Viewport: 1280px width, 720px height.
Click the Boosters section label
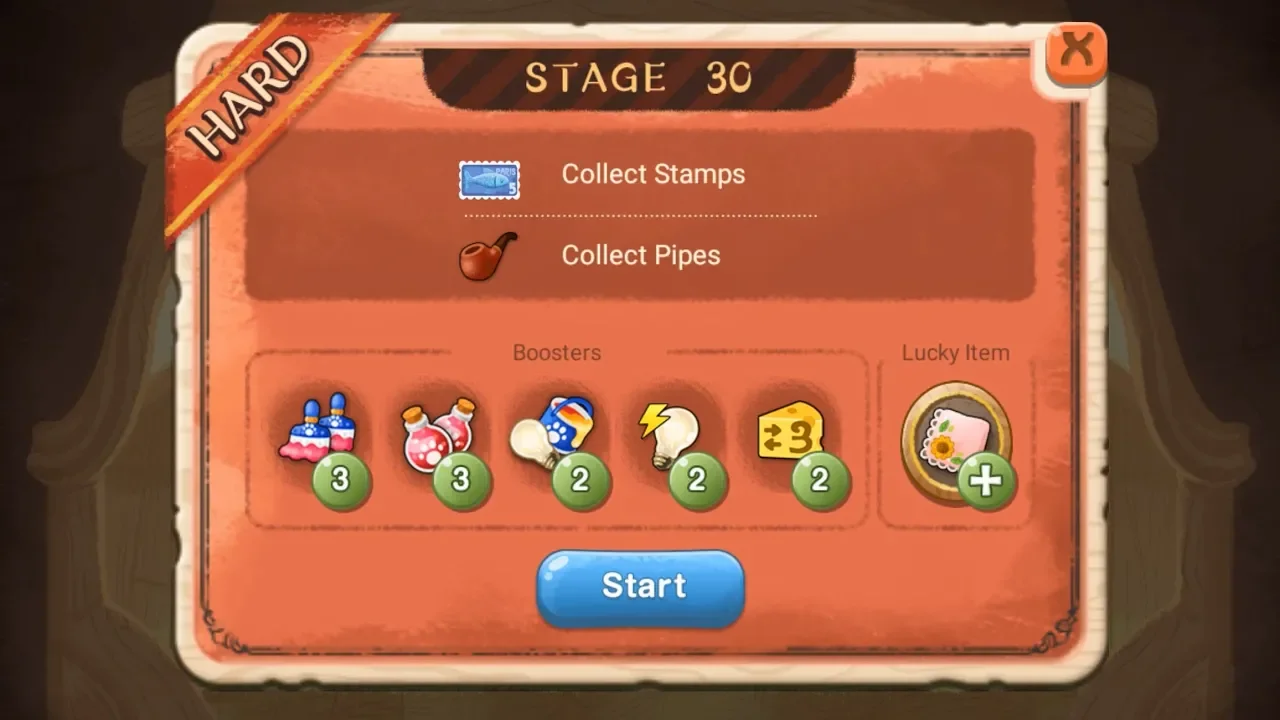557,353
